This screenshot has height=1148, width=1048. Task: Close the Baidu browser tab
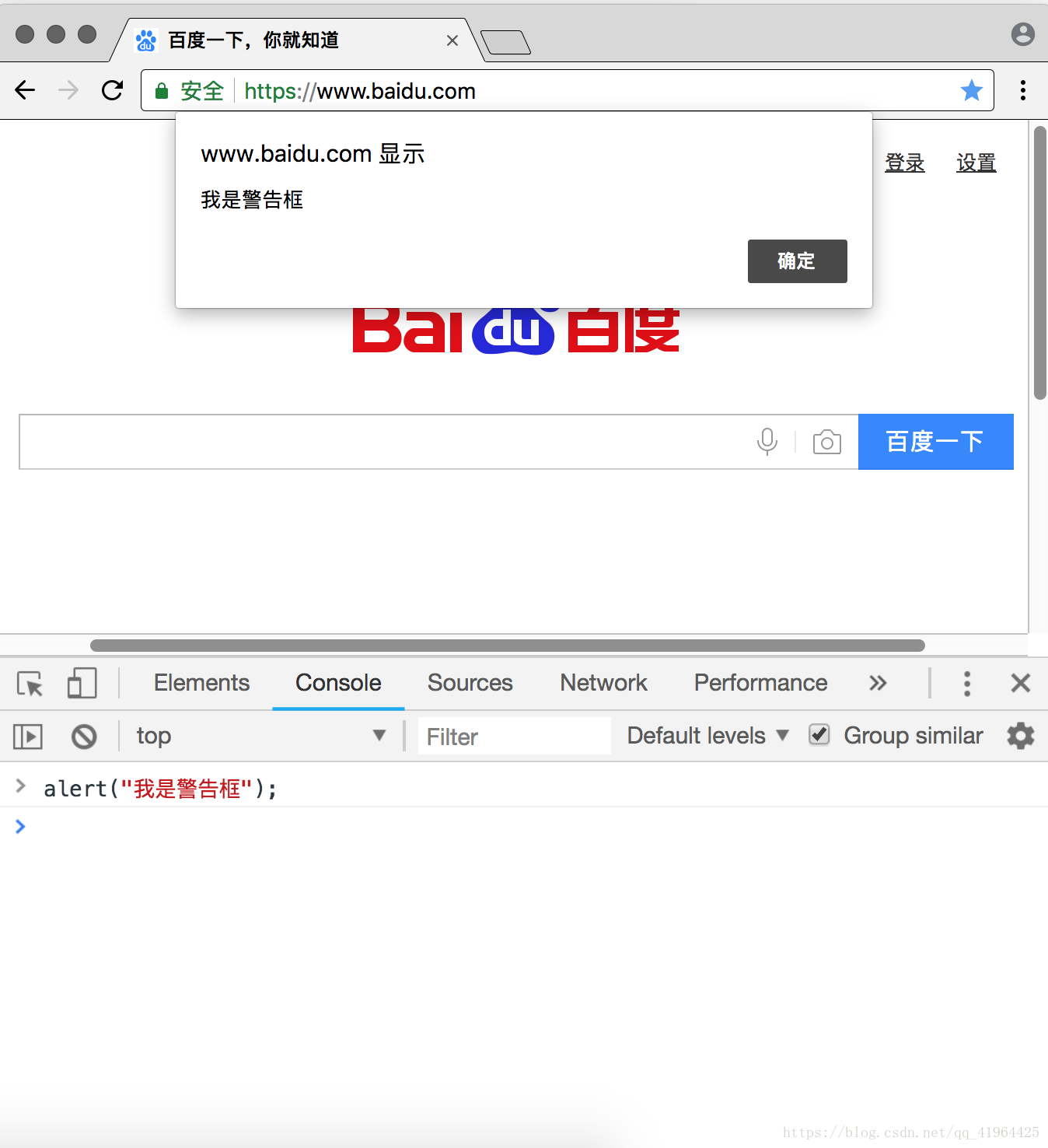point(452,40)
